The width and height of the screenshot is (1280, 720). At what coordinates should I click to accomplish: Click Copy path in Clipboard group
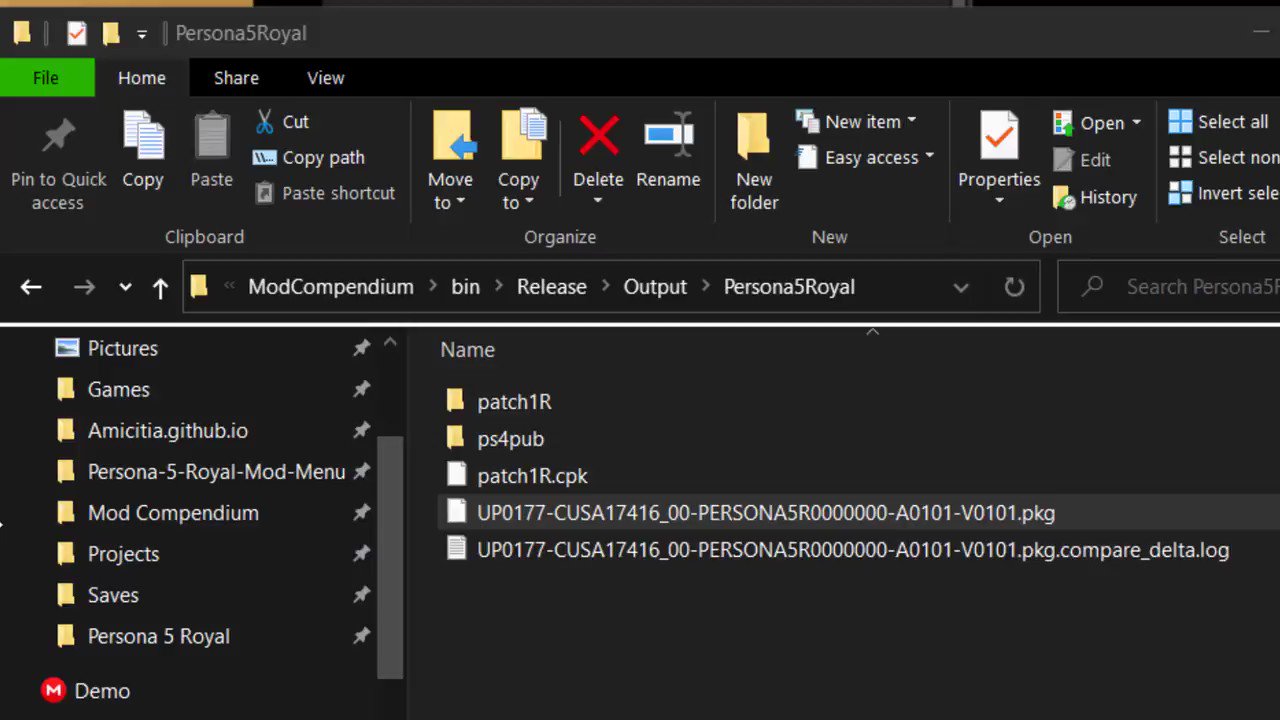tap(308, 158)
